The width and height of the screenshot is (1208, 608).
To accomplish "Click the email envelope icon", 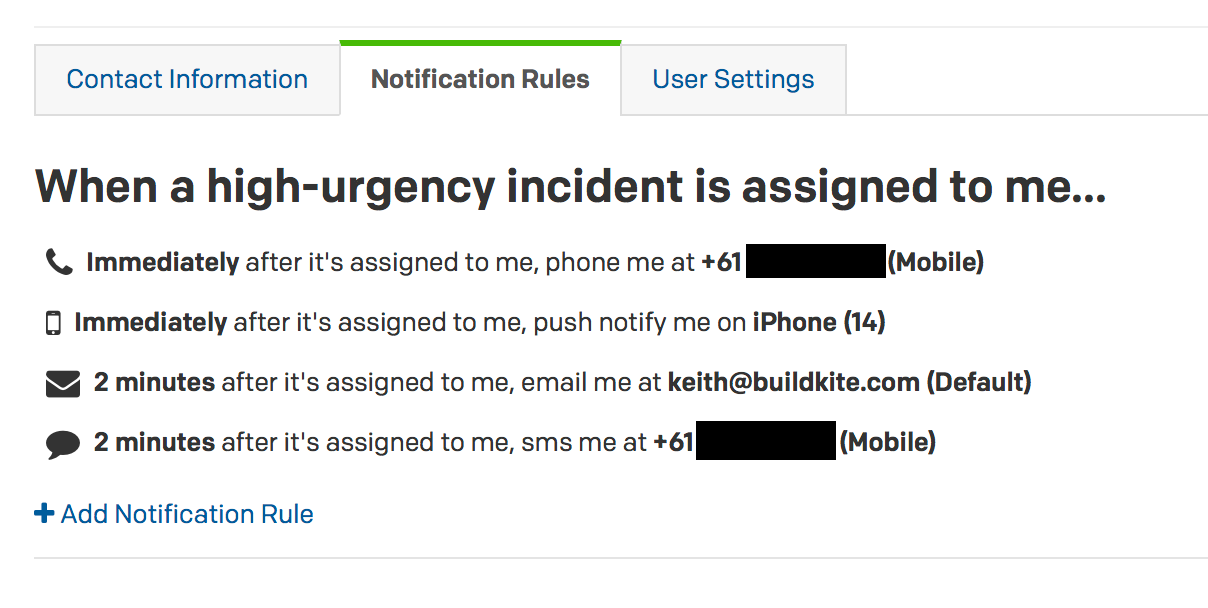I will tap(63, 383).
